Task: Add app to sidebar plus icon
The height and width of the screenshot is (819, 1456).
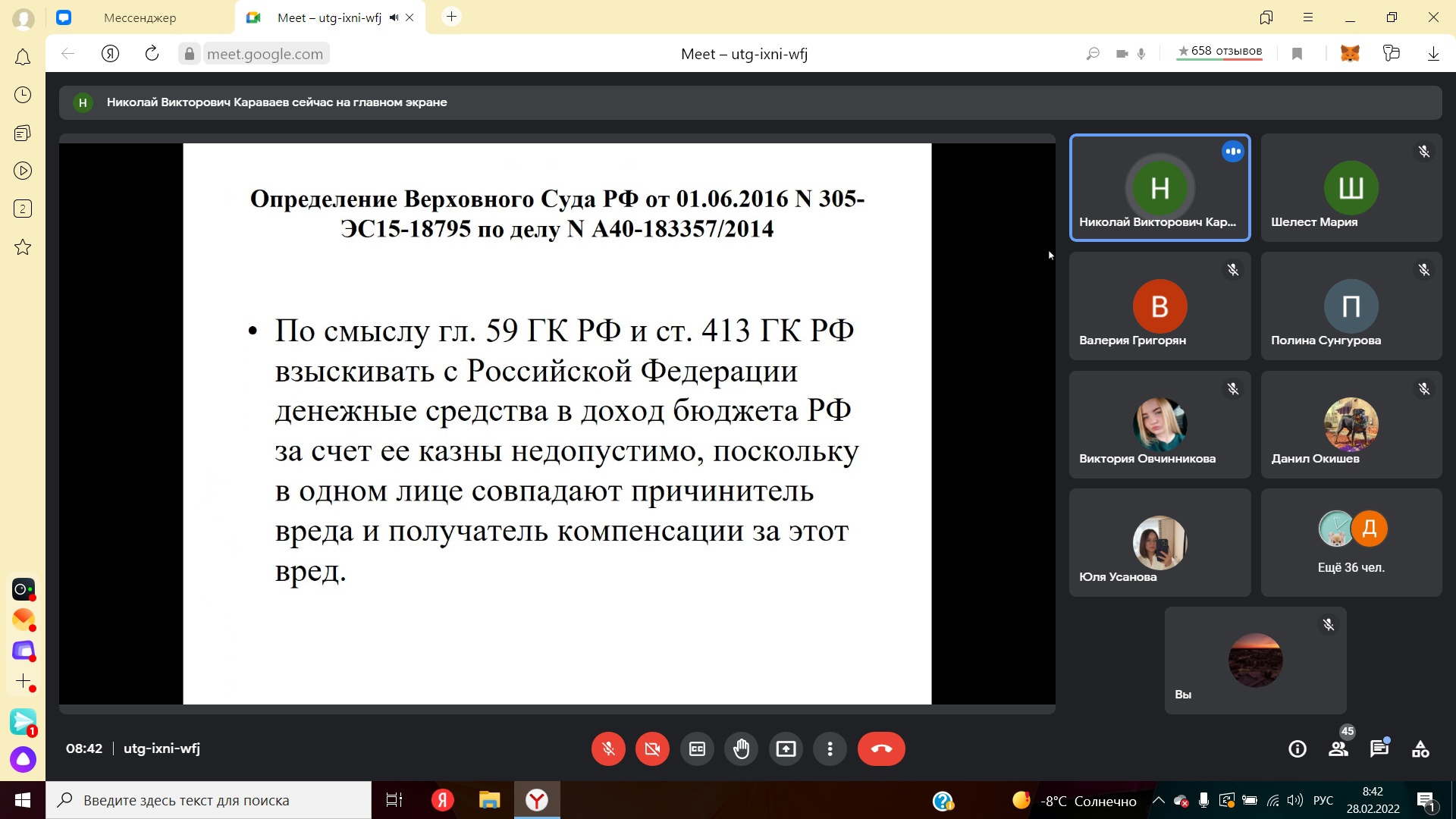Action: (x=23, y=682)
